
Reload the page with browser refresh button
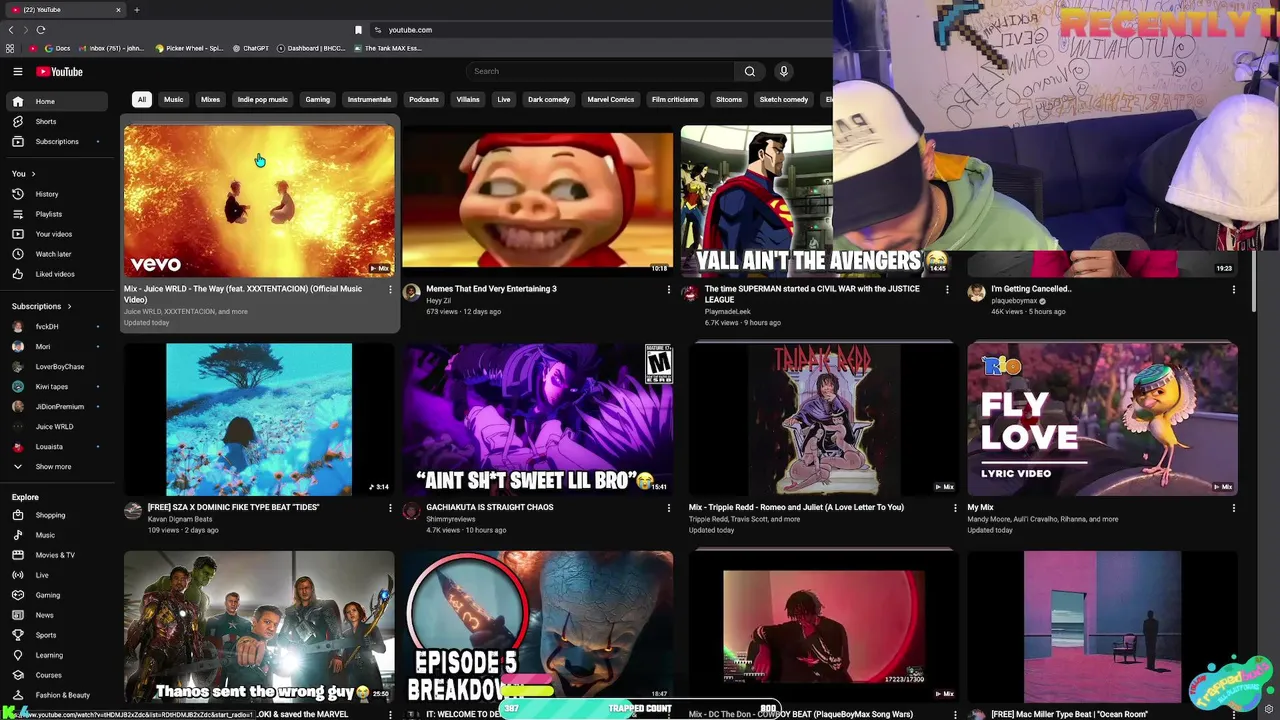tap(40, 30)
